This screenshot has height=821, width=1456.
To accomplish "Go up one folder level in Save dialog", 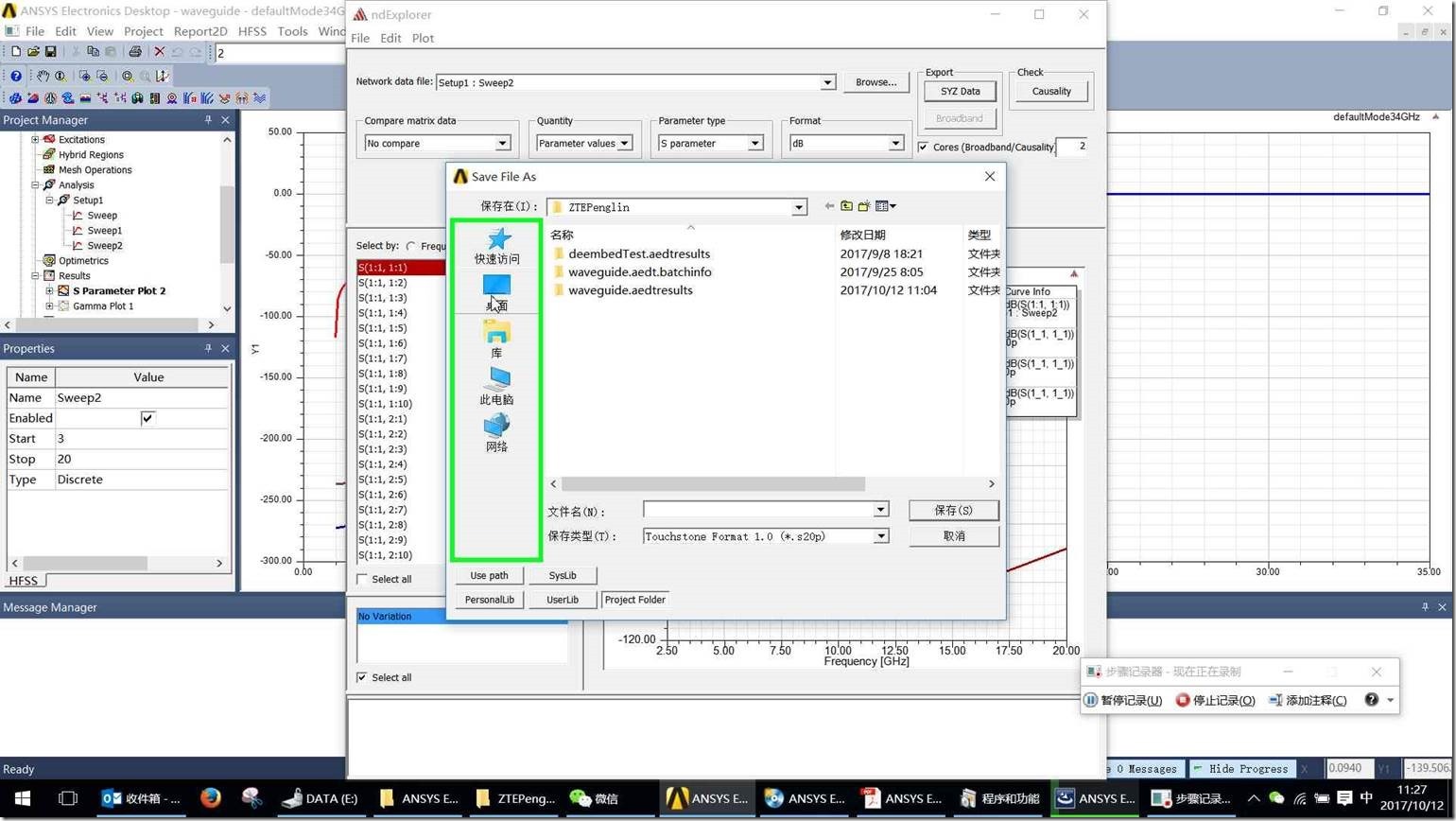I will pyautogui.click(x=846, y=206).
